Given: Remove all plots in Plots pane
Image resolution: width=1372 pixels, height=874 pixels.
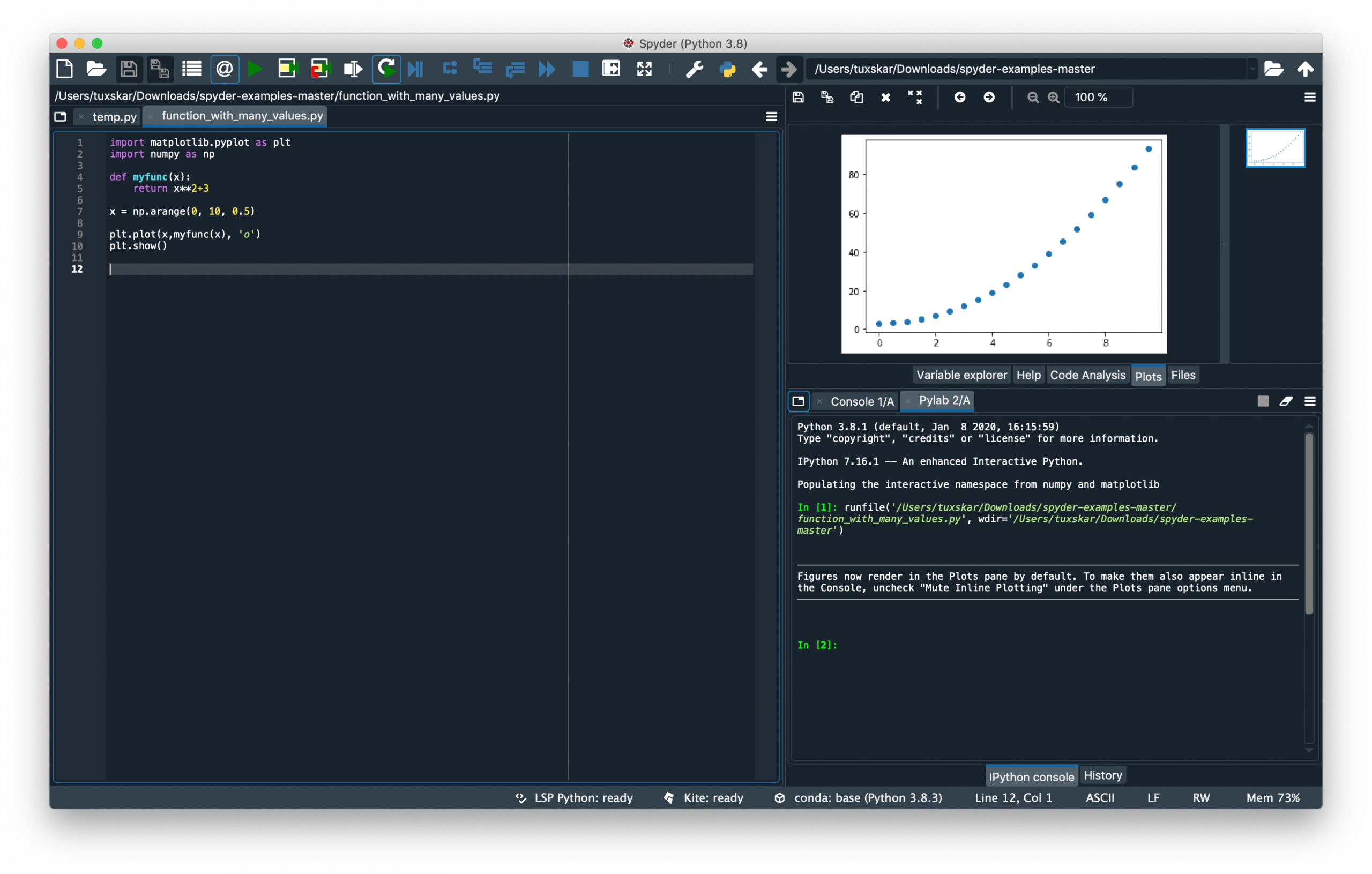Looking at the screenshot, I should point(914,98).
